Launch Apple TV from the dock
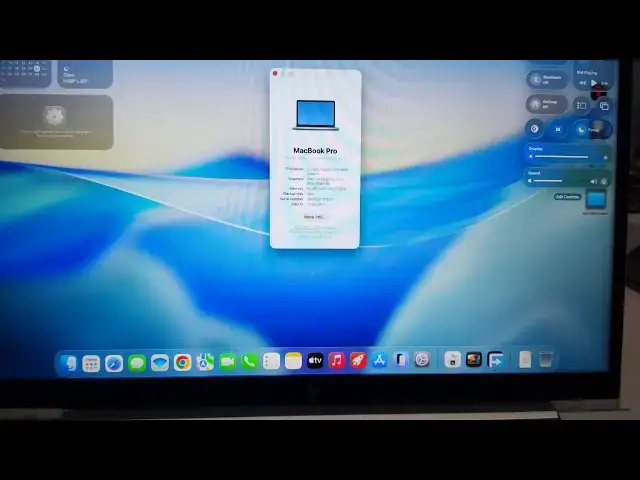Image resolution: width=640 pixels, height=480 pixels. coord(315,360)
